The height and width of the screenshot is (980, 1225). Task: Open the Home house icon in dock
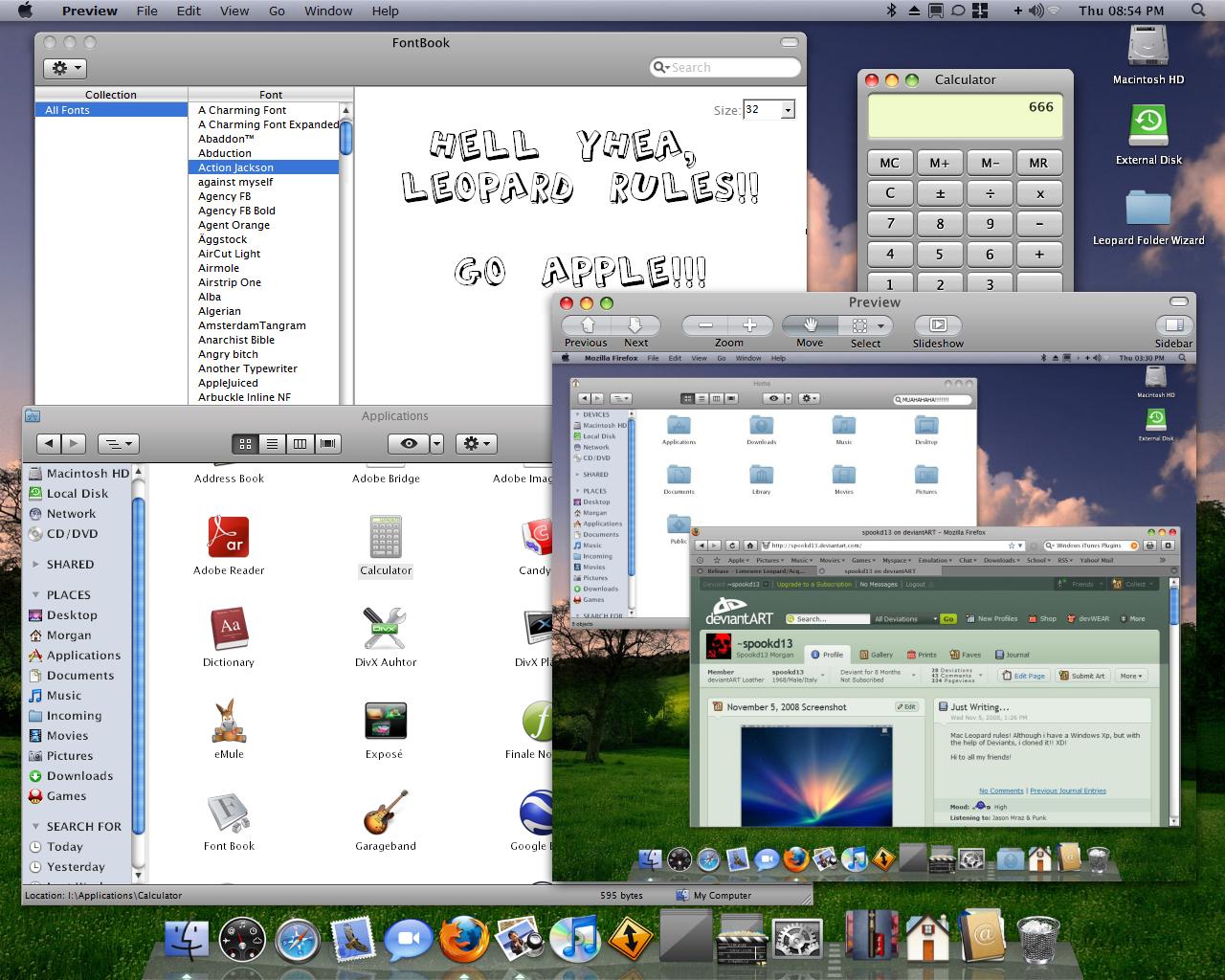(926, 938)
